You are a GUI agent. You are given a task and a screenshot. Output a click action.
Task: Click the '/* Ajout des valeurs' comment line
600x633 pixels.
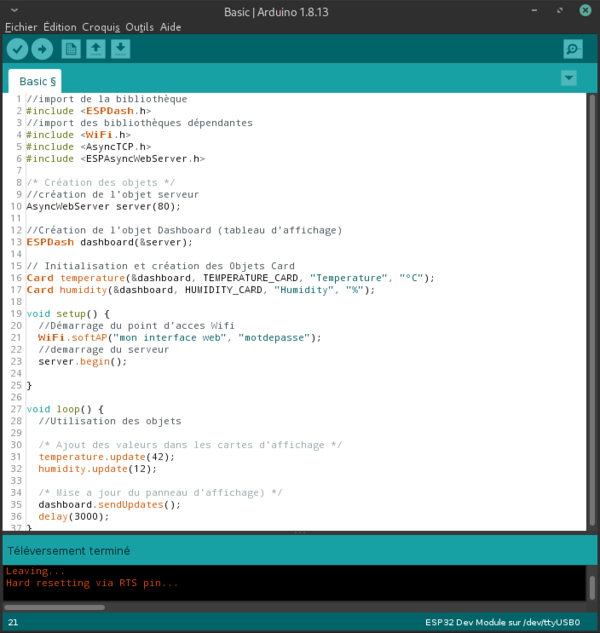pyautogui.click(x=190, y=445)
